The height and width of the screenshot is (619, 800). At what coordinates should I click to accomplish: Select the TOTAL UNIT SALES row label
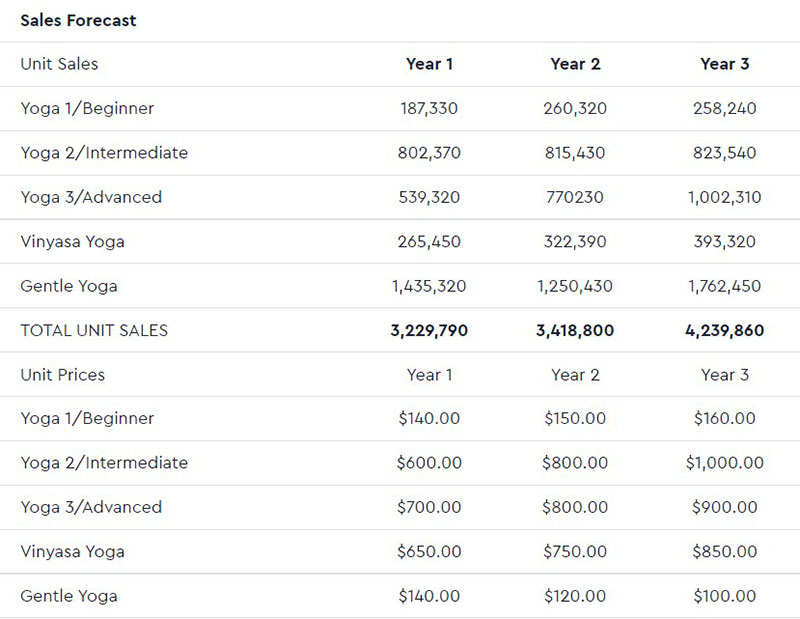tap(94, 330)
